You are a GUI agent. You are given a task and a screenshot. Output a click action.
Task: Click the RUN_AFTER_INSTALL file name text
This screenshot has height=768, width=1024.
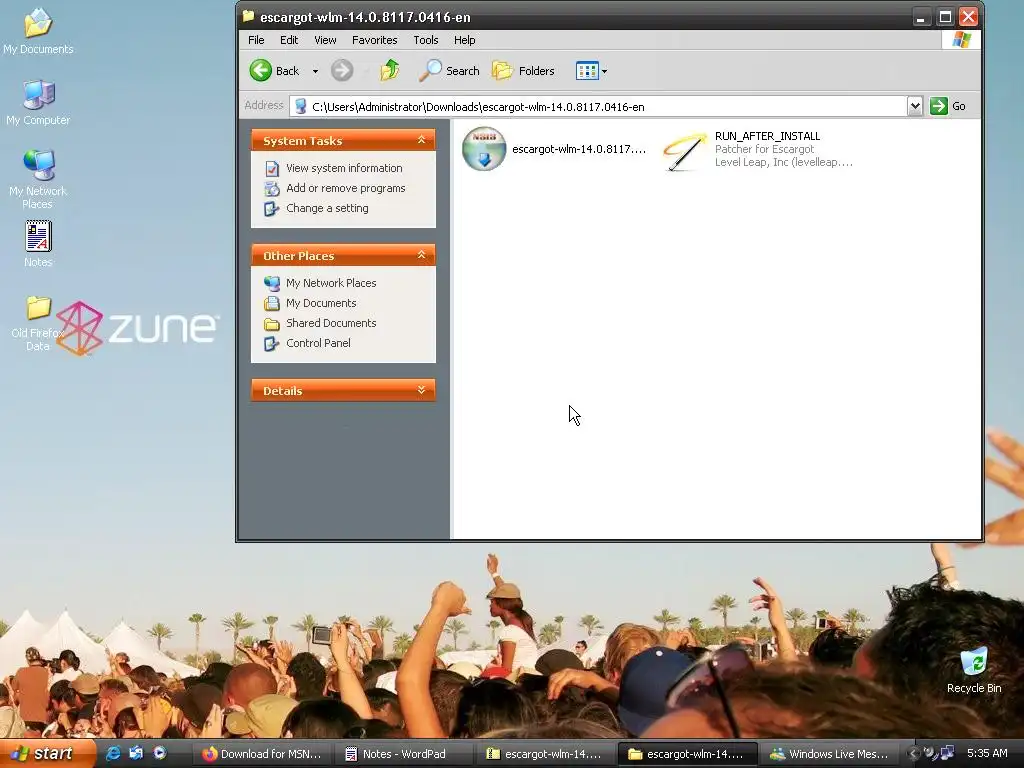tap(767, 136)
